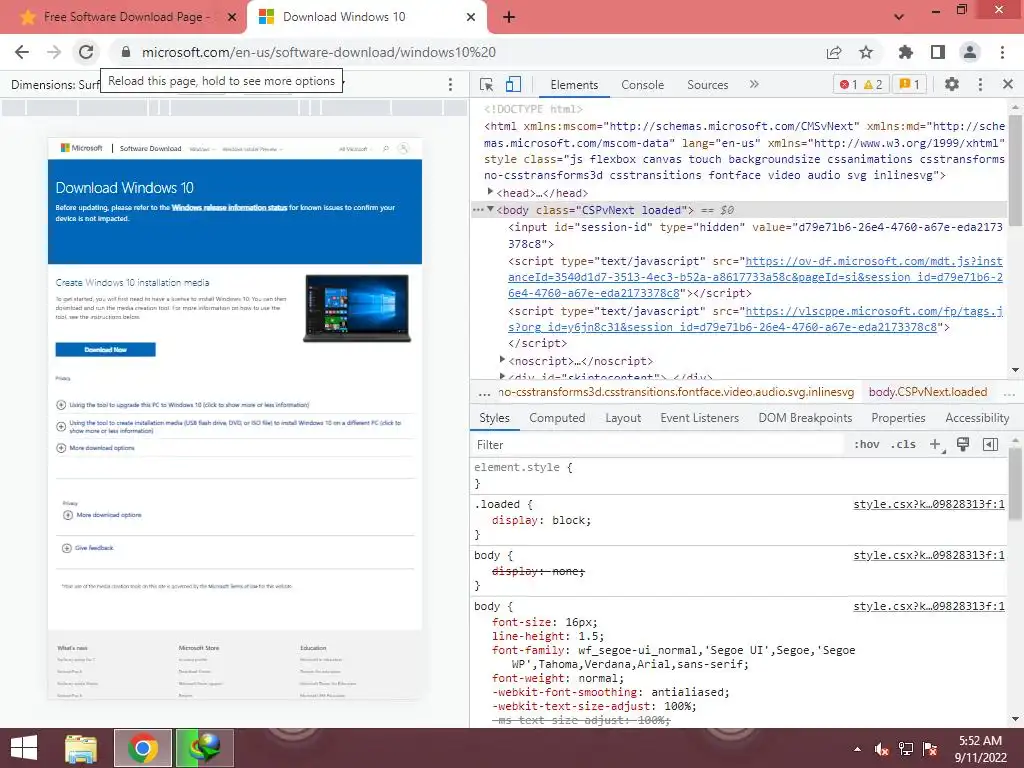This screenshot has width=1024, height=768.
Task: Open the vlscppe.microsoft.com tags.js link
Action: [x=755, y=319]
